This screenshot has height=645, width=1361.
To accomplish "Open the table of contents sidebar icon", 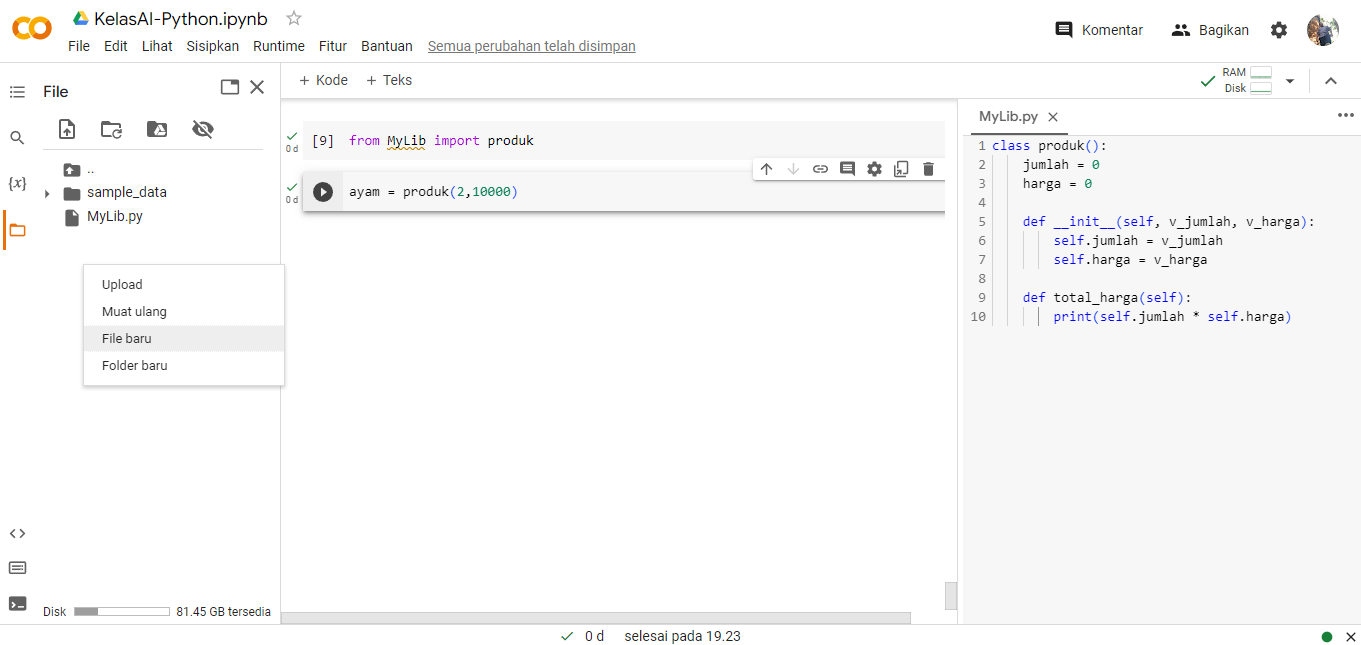I will point(17,92).
